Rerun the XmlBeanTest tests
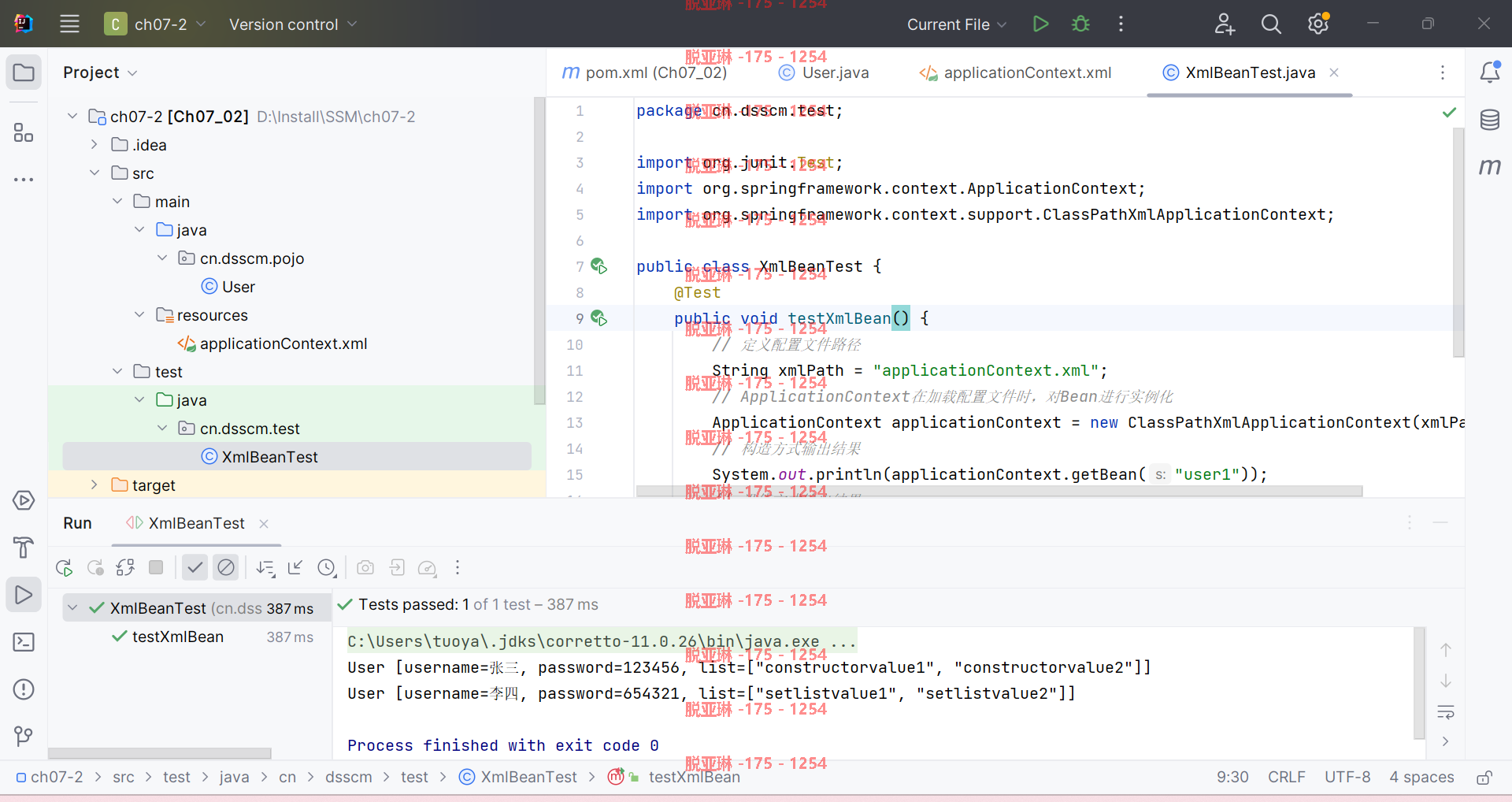This screenshot has width=1512, height=802. [65, 567]
